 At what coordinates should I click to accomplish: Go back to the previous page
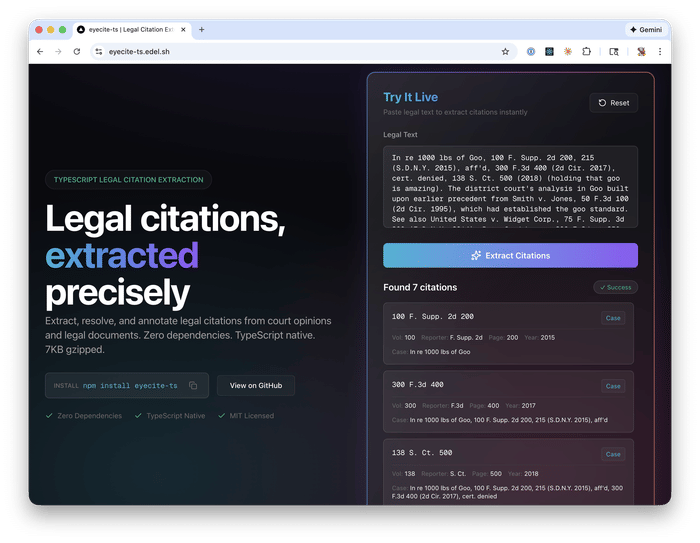40,51
